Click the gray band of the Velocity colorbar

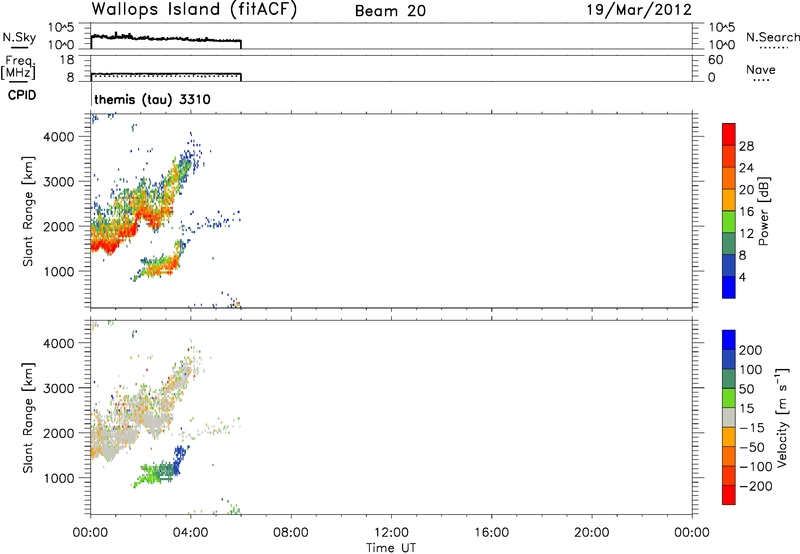point(729,417)
